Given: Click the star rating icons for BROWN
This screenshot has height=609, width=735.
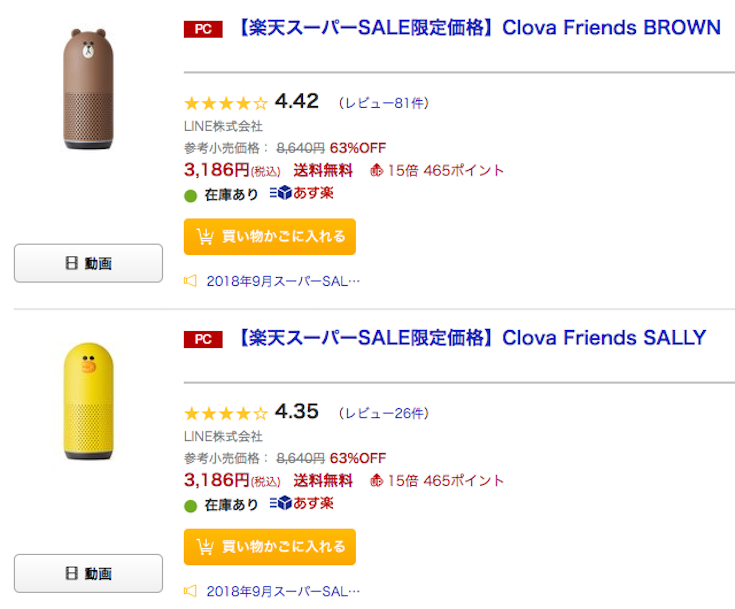Looking at the screenshot, I should pos(226,103).
